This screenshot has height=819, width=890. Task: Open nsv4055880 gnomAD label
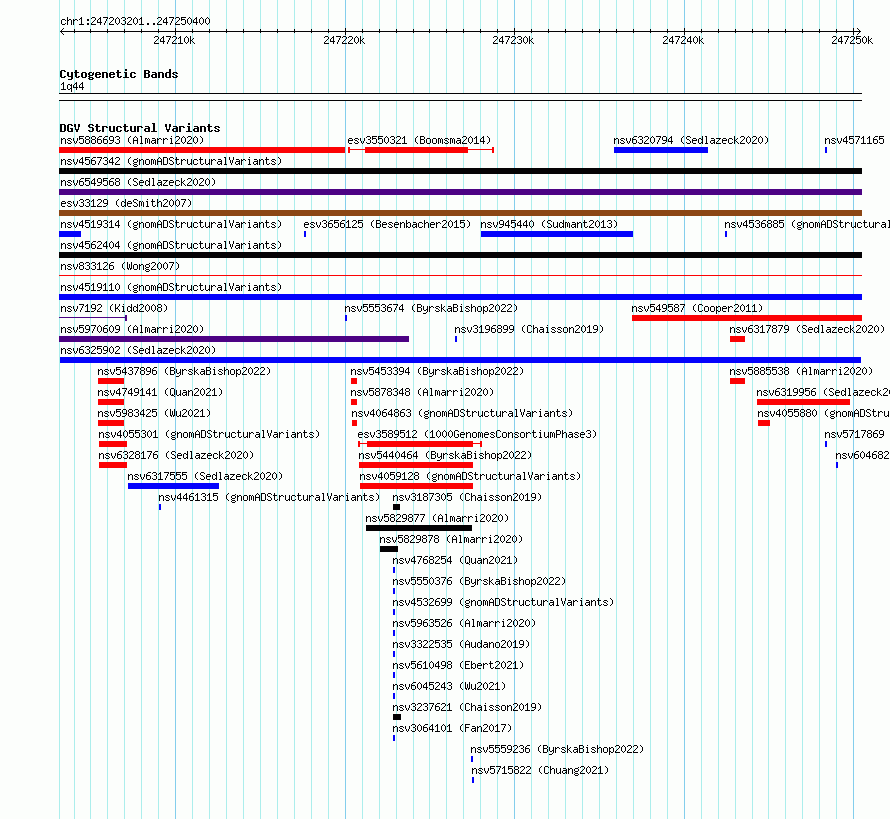(824, 413)
